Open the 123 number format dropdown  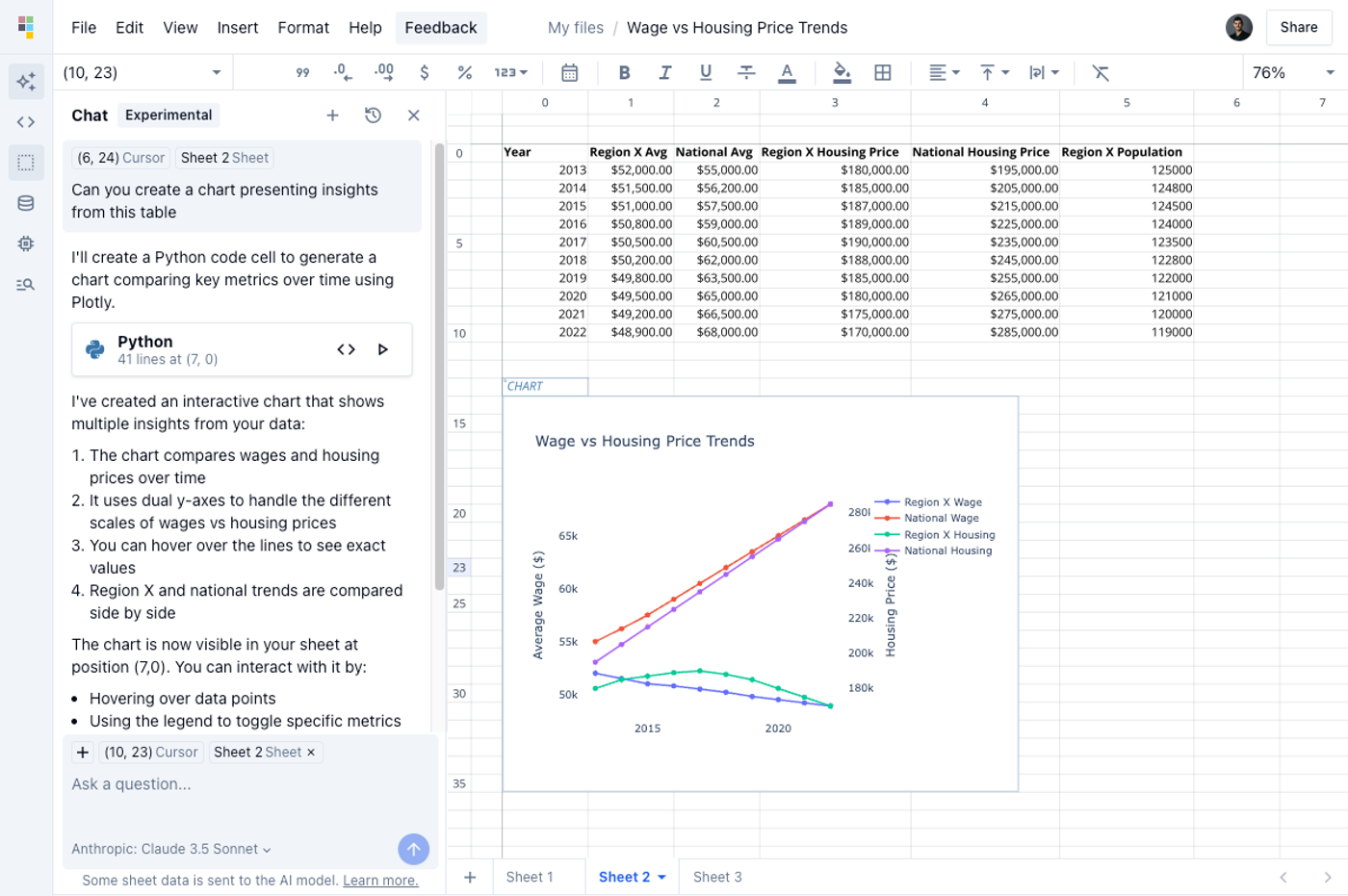coord(510,72)
